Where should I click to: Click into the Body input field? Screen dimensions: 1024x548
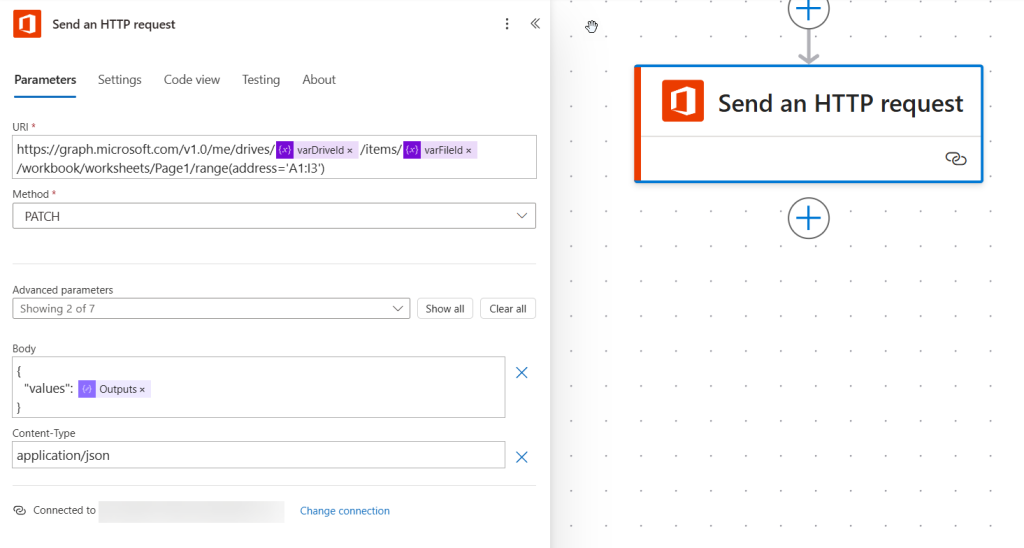[259, 387]
